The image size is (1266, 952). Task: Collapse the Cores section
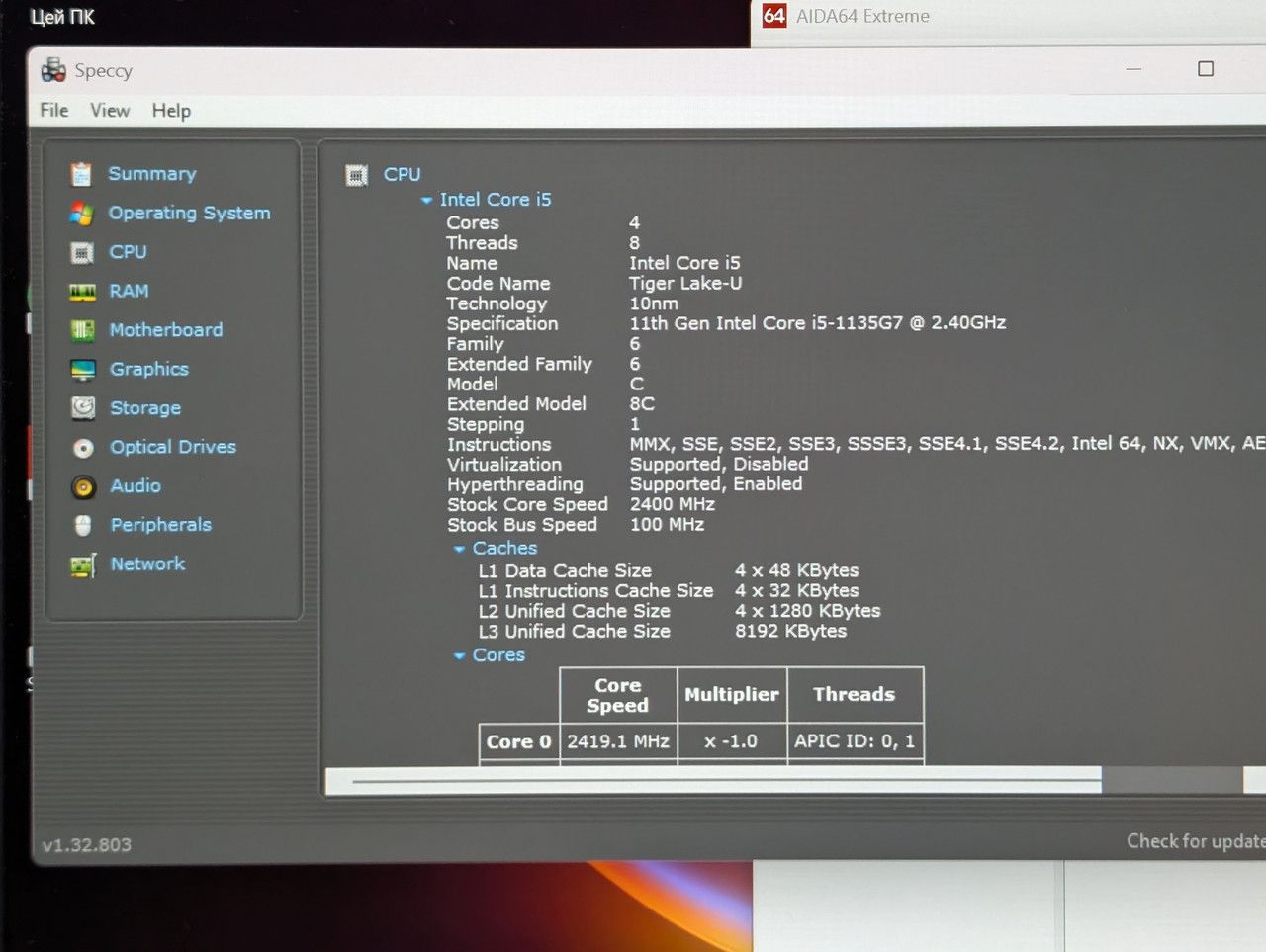pyautogui.click(x=459, y=655)
